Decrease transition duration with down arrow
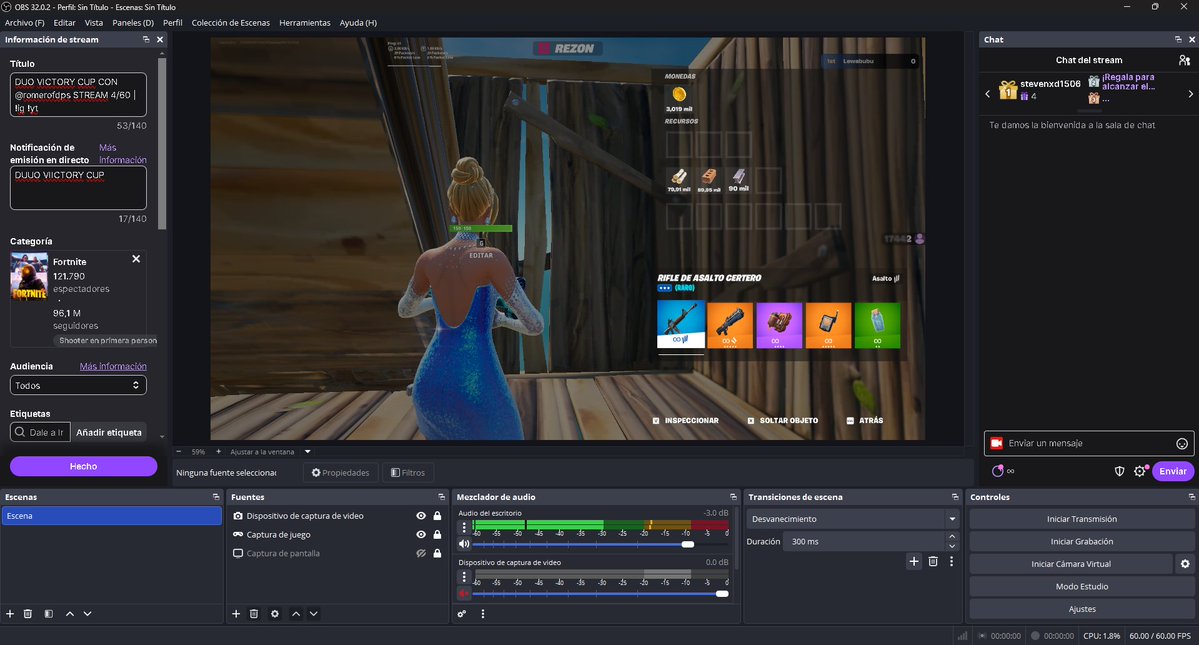Image resolution: width=1199 pixels, height=645 pixels. tap(952, 546)
